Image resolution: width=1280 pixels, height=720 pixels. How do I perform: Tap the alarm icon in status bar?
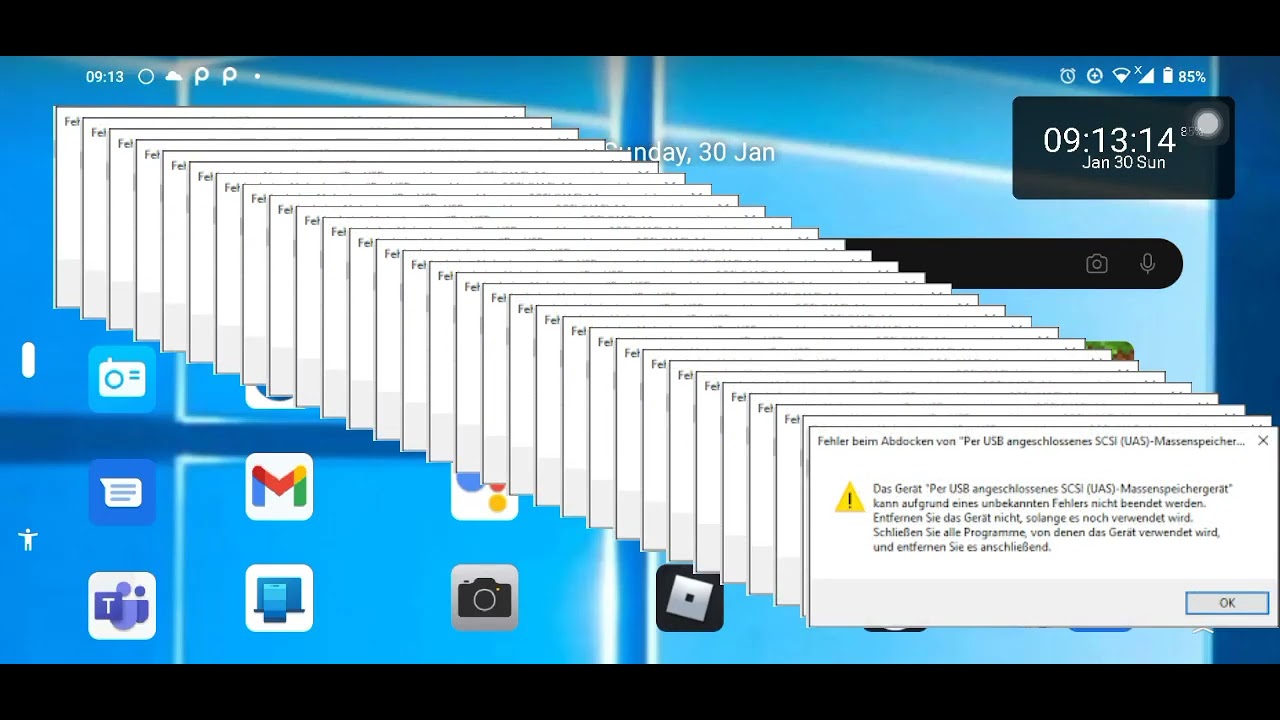pyautogui.click(x=1068, y=76)
